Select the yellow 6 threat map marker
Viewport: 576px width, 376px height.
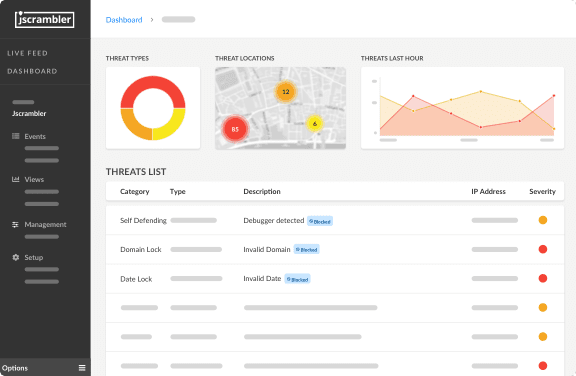pos(314,124)
